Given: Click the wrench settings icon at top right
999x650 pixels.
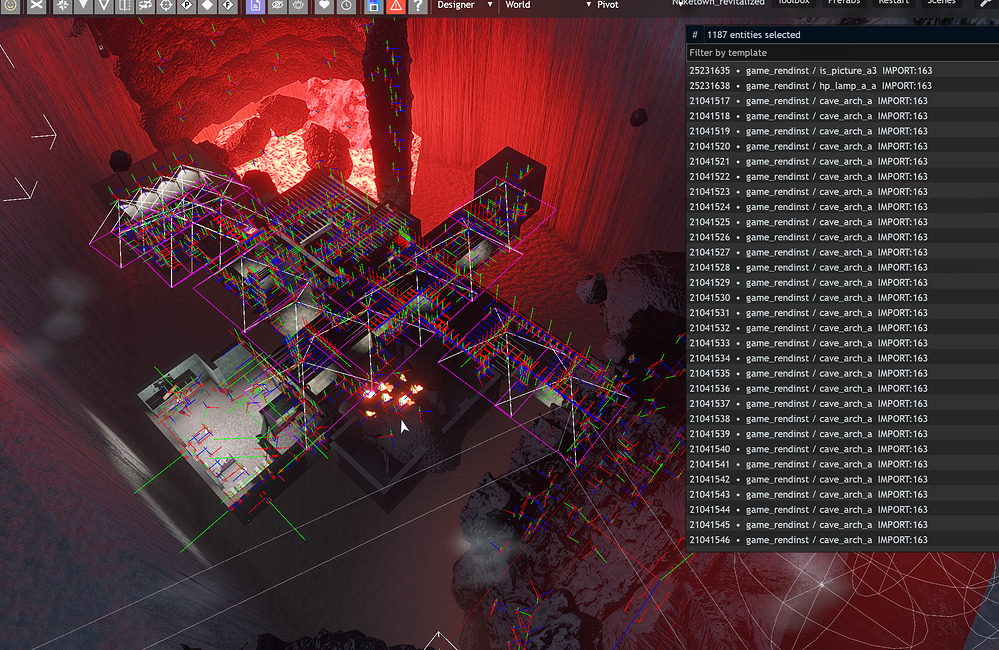Looking at the screenshot, I should point(985,3).
